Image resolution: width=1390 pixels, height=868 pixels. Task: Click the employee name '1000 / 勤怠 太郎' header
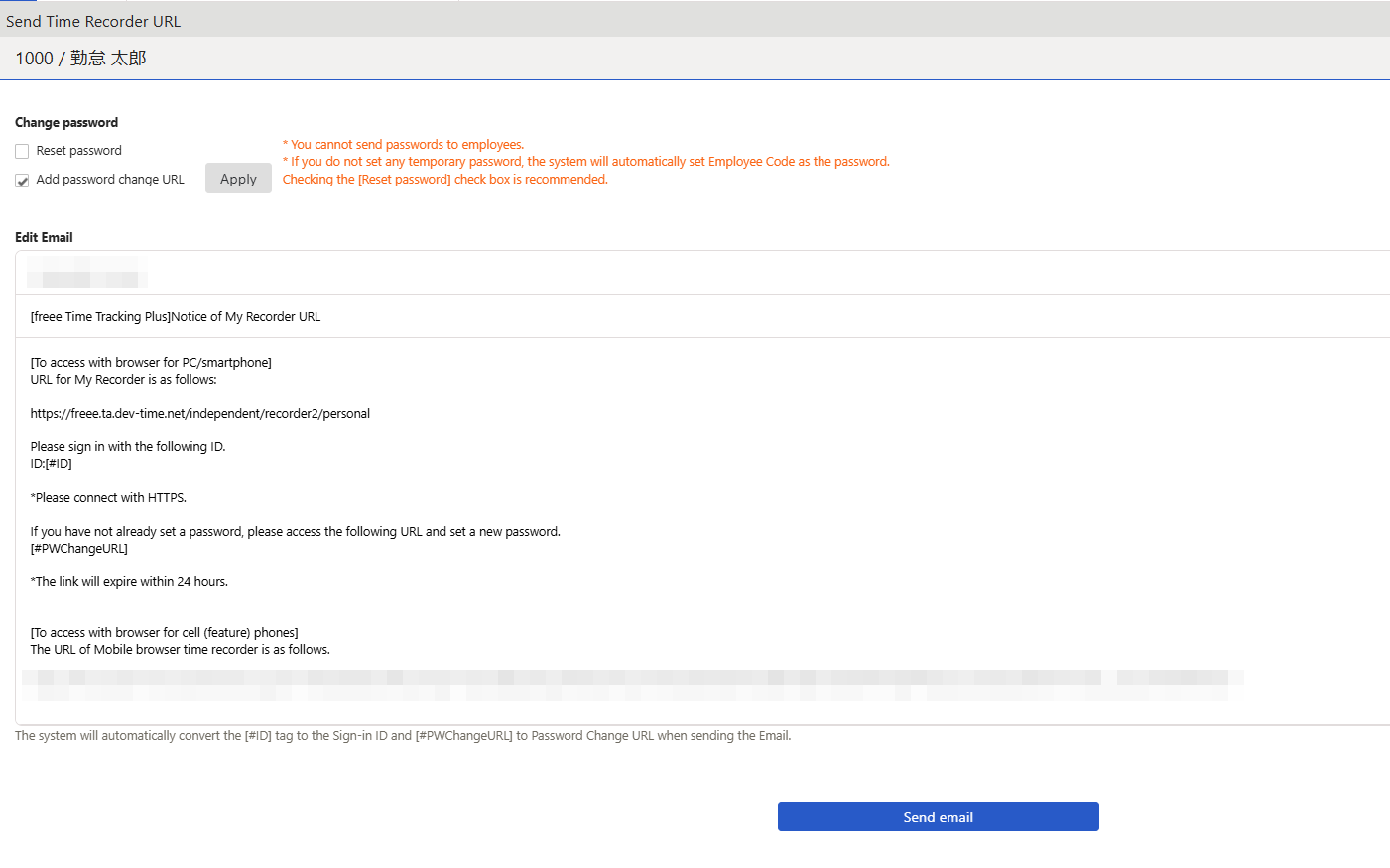(80, 59)
